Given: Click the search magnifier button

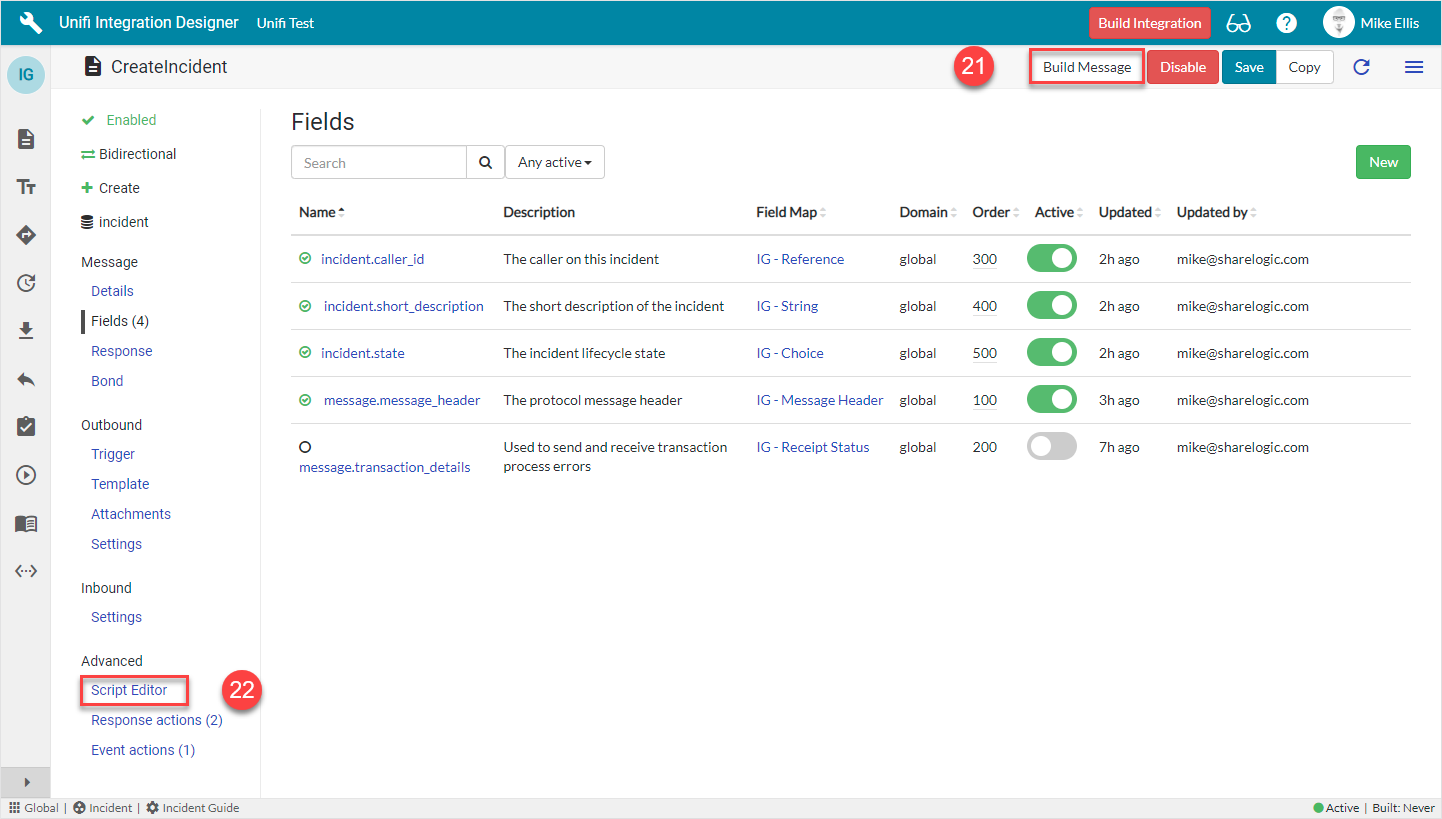Looking at the screenshot, I should tap(485, 163).
